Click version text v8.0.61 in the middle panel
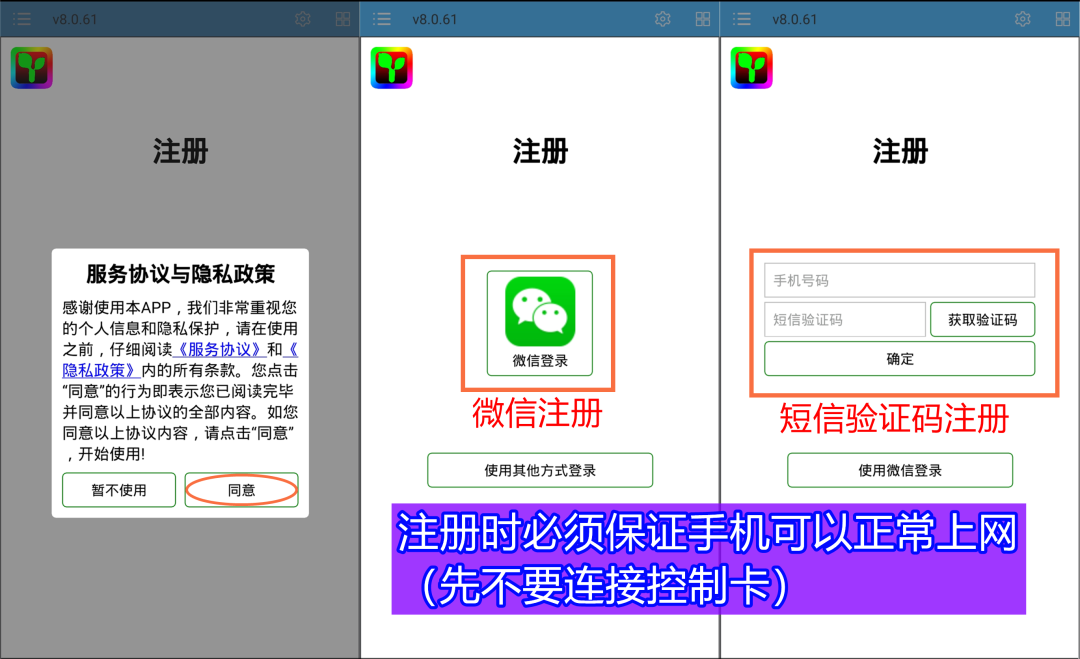This screenshot has height=659, width=1080. [435, 19]
